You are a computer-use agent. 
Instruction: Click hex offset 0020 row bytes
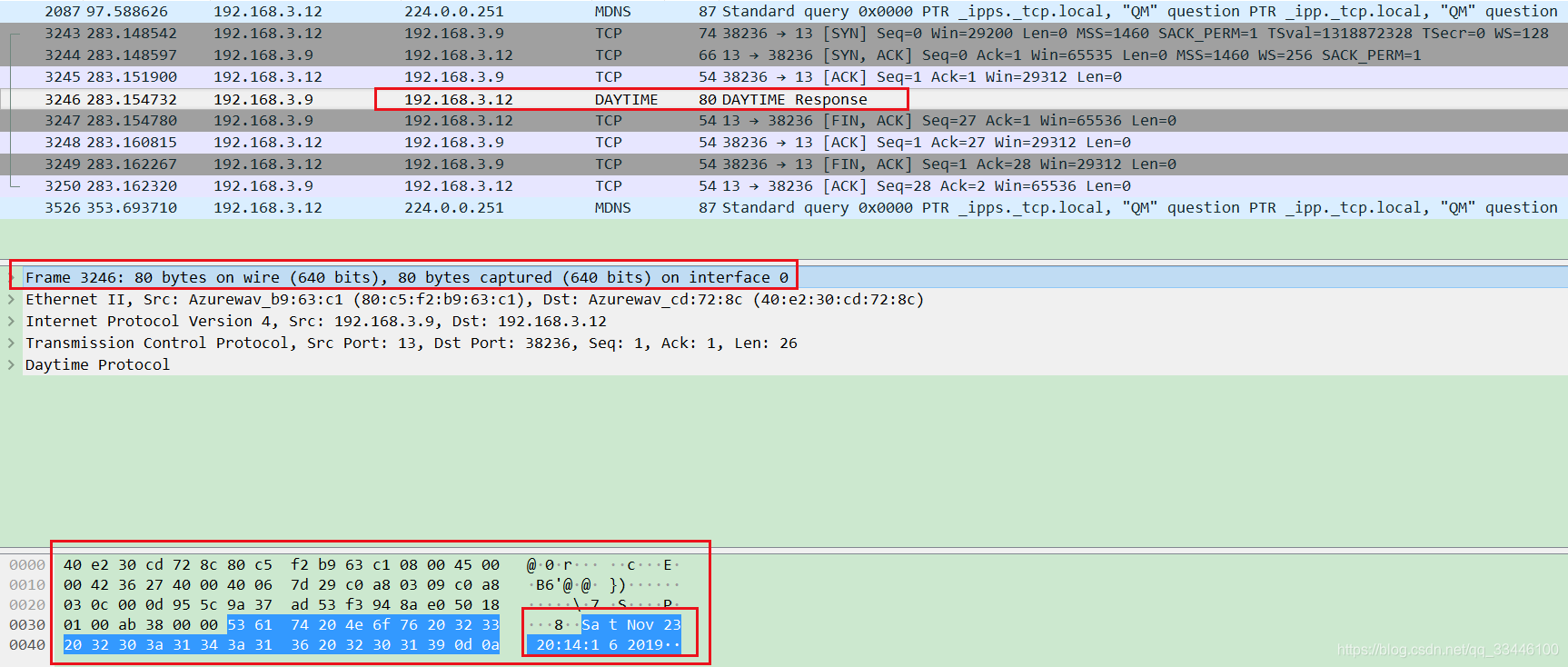[x=282, y=604]
